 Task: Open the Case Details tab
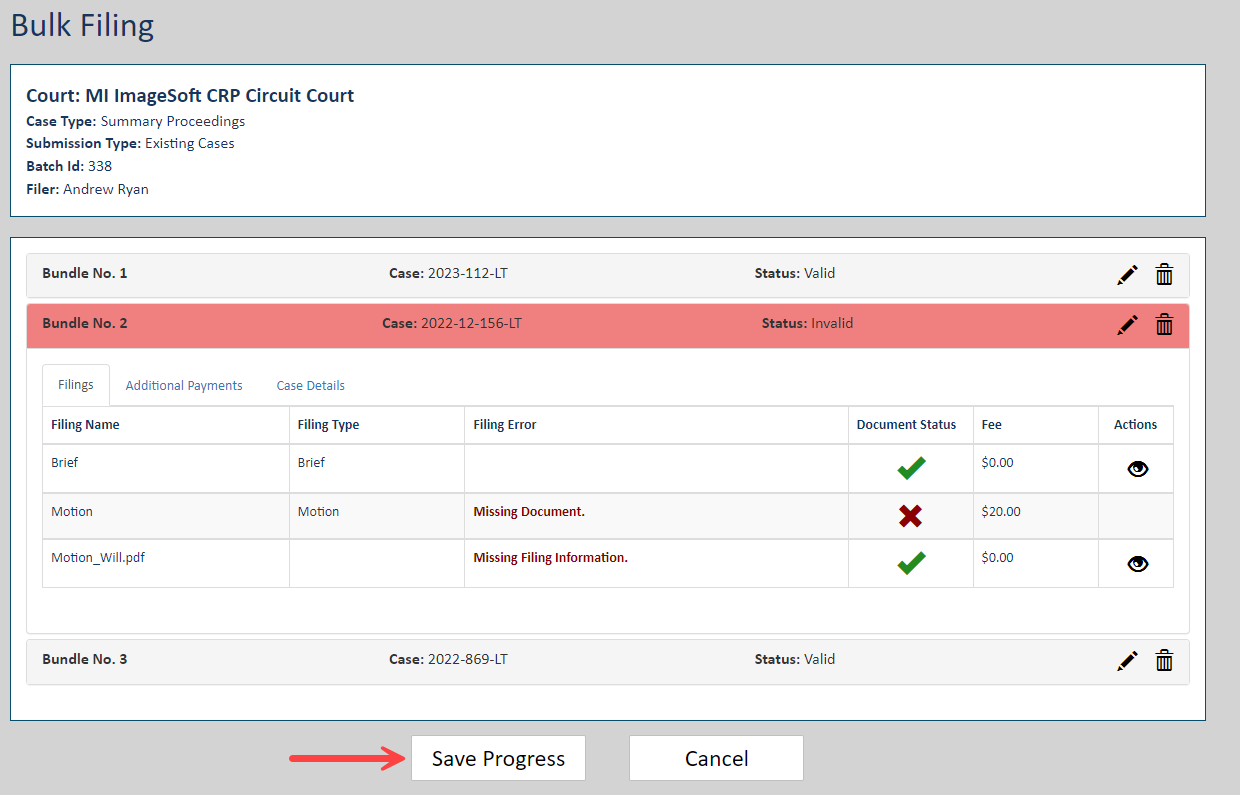tap(311, 386)
